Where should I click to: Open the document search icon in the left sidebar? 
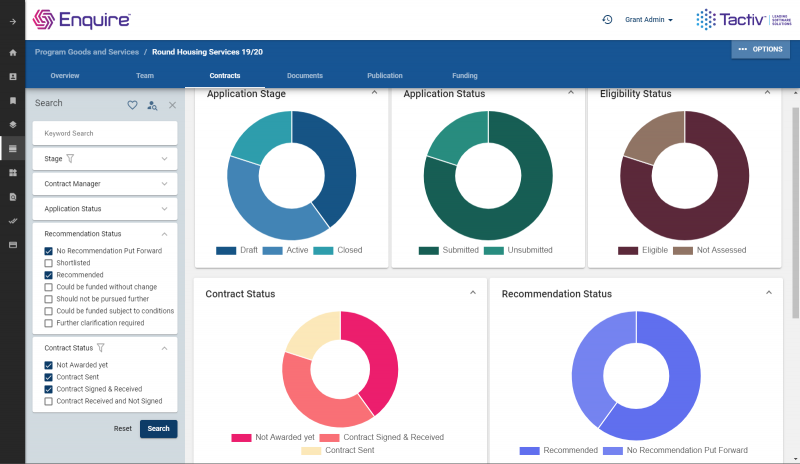coord(13,197)
